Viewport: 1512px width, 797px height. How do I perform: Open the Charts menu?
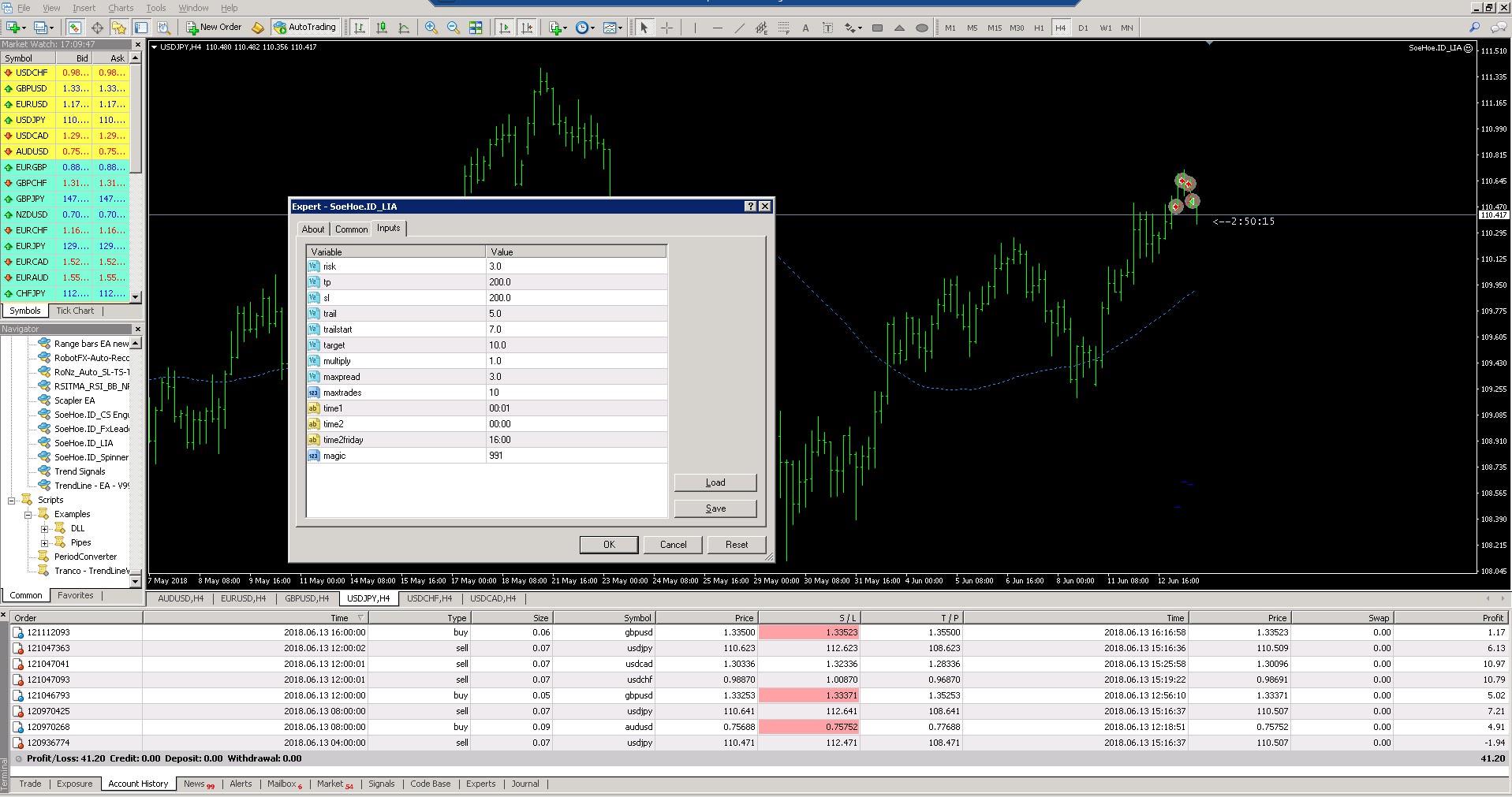(121, 8)
